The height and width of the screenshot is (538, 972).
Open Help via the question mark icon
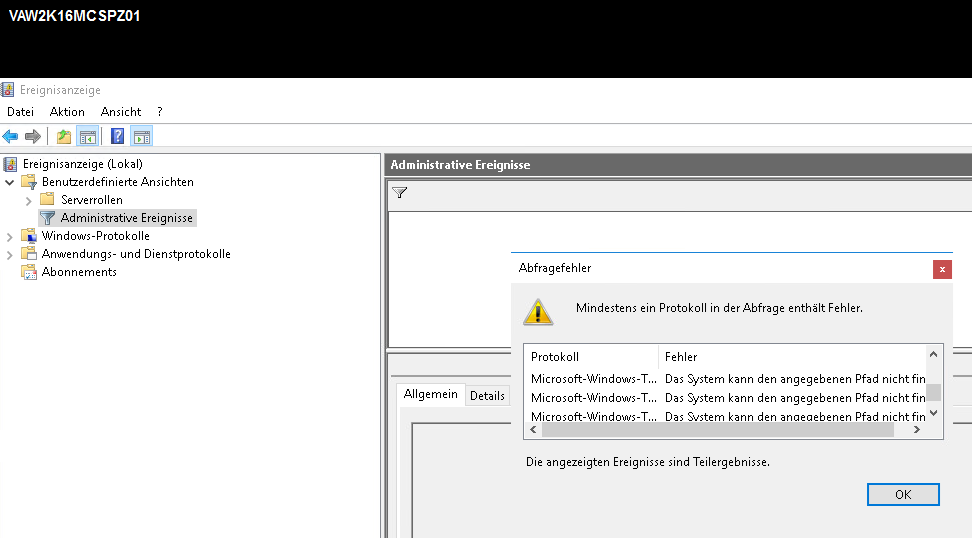pyautogui.click(x=117, y=136)
